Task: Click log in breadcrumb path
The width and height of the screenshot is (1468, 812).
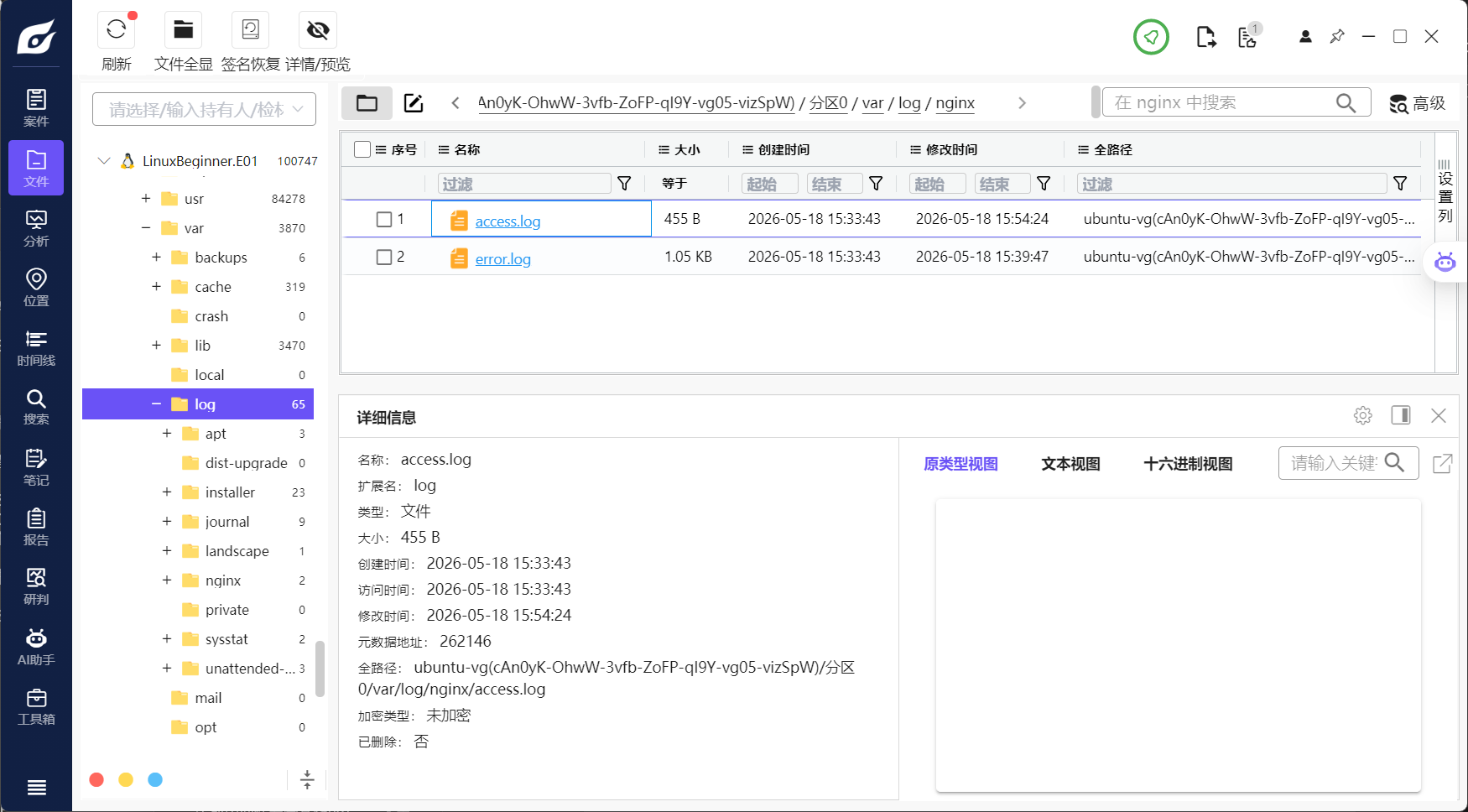Action: click(x=909, y=103)
